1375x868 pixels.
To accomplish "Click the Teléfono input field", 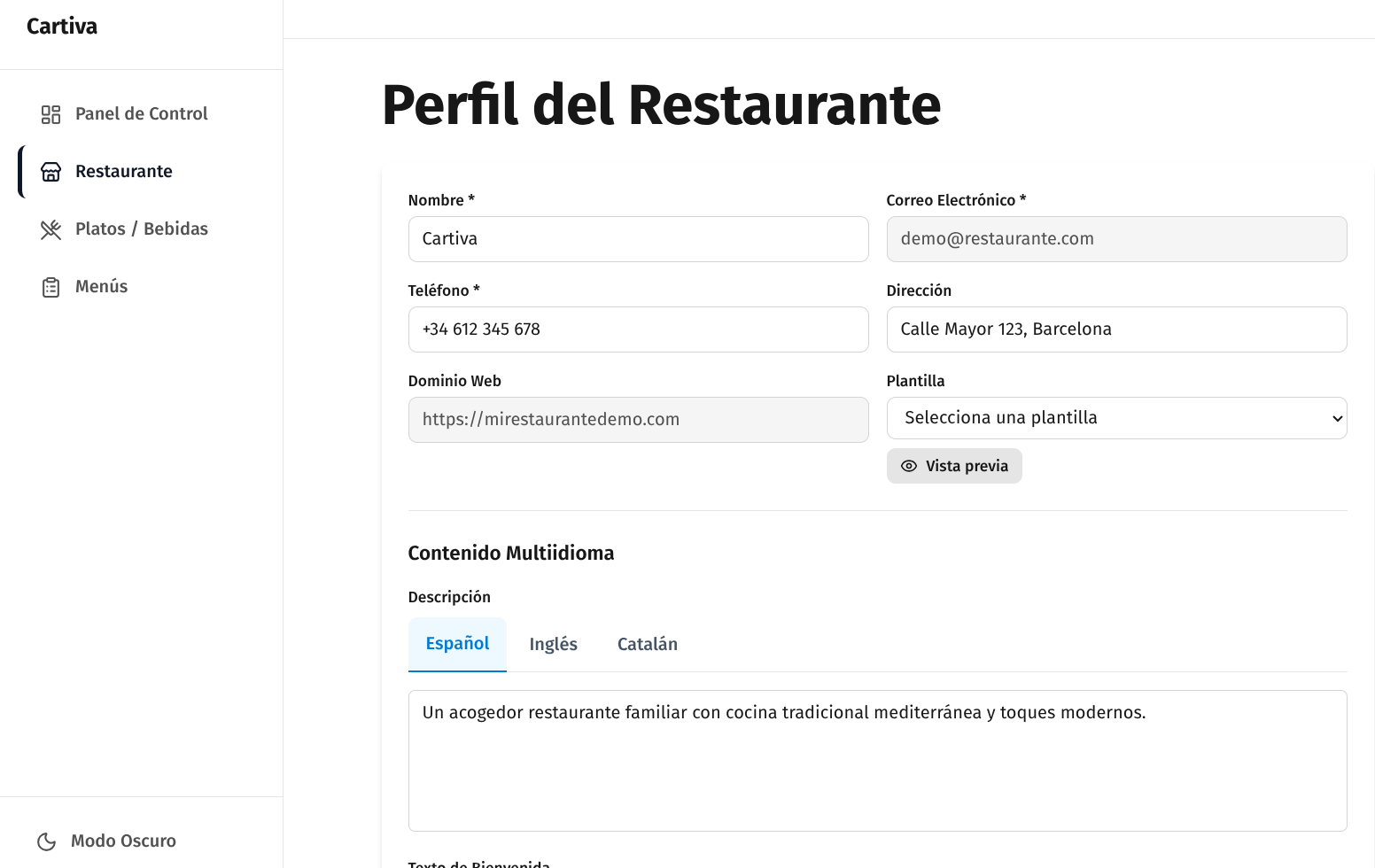I will point(638,329).
